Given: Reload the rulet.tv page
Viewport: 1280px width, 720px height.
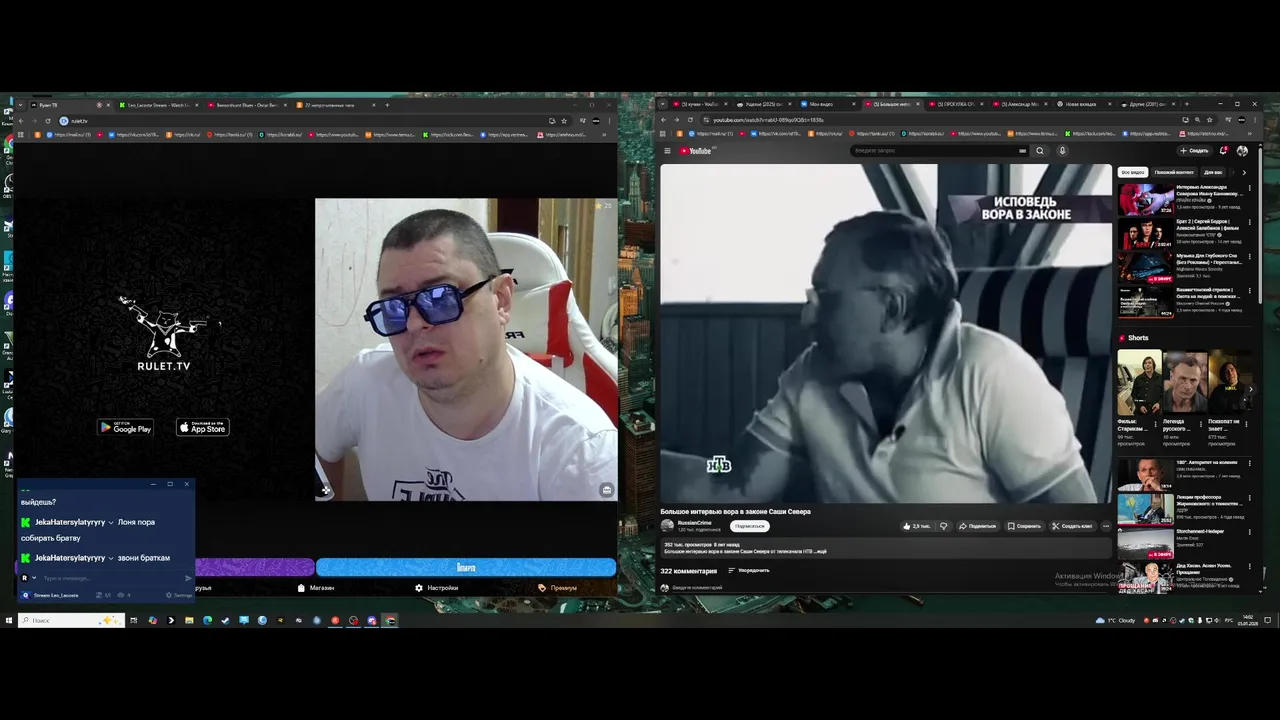Looking at the screenshot, I should [x=47, y=121].
